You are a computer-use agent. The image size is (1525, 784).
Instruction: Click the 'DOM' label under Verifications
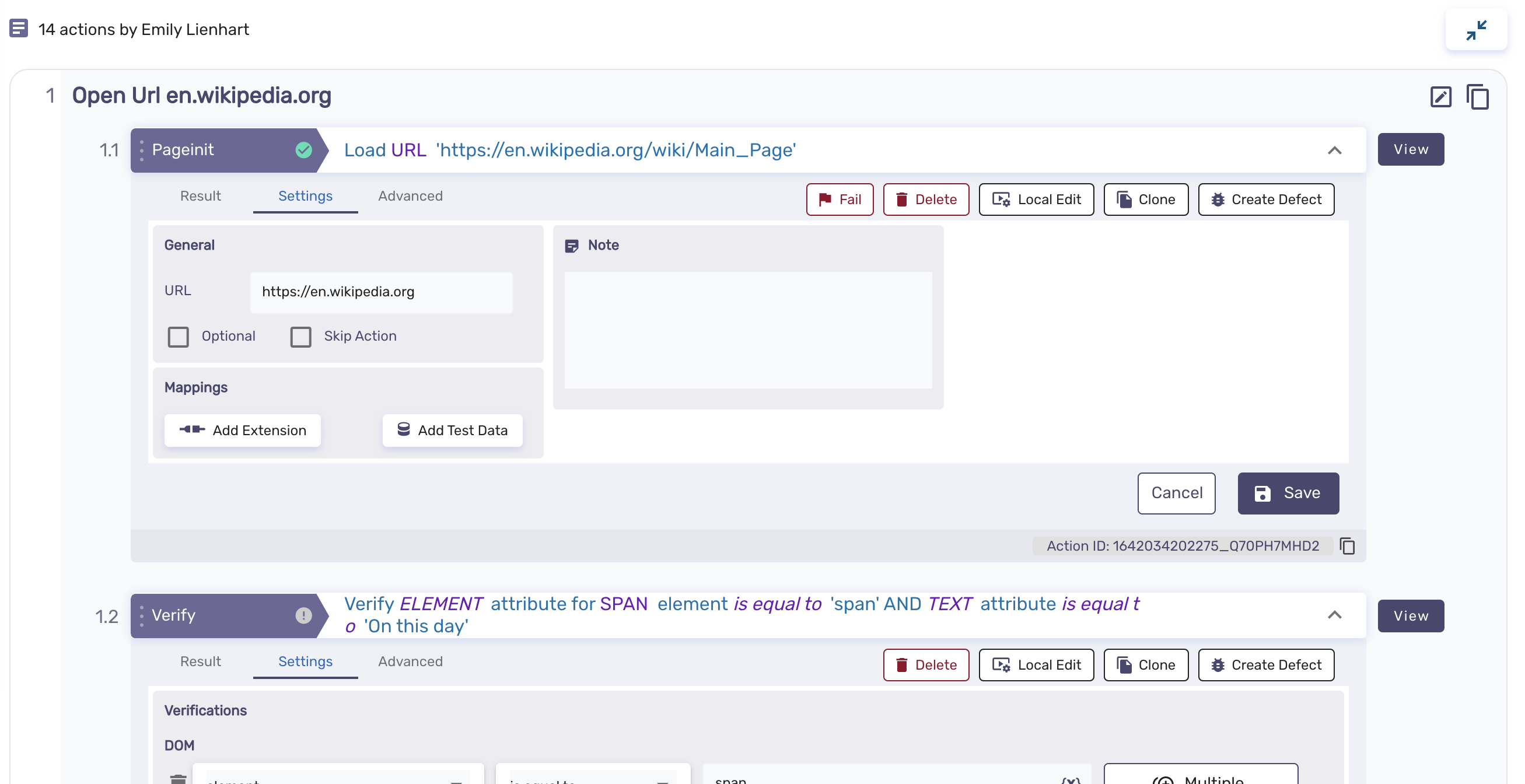point(179,745)
